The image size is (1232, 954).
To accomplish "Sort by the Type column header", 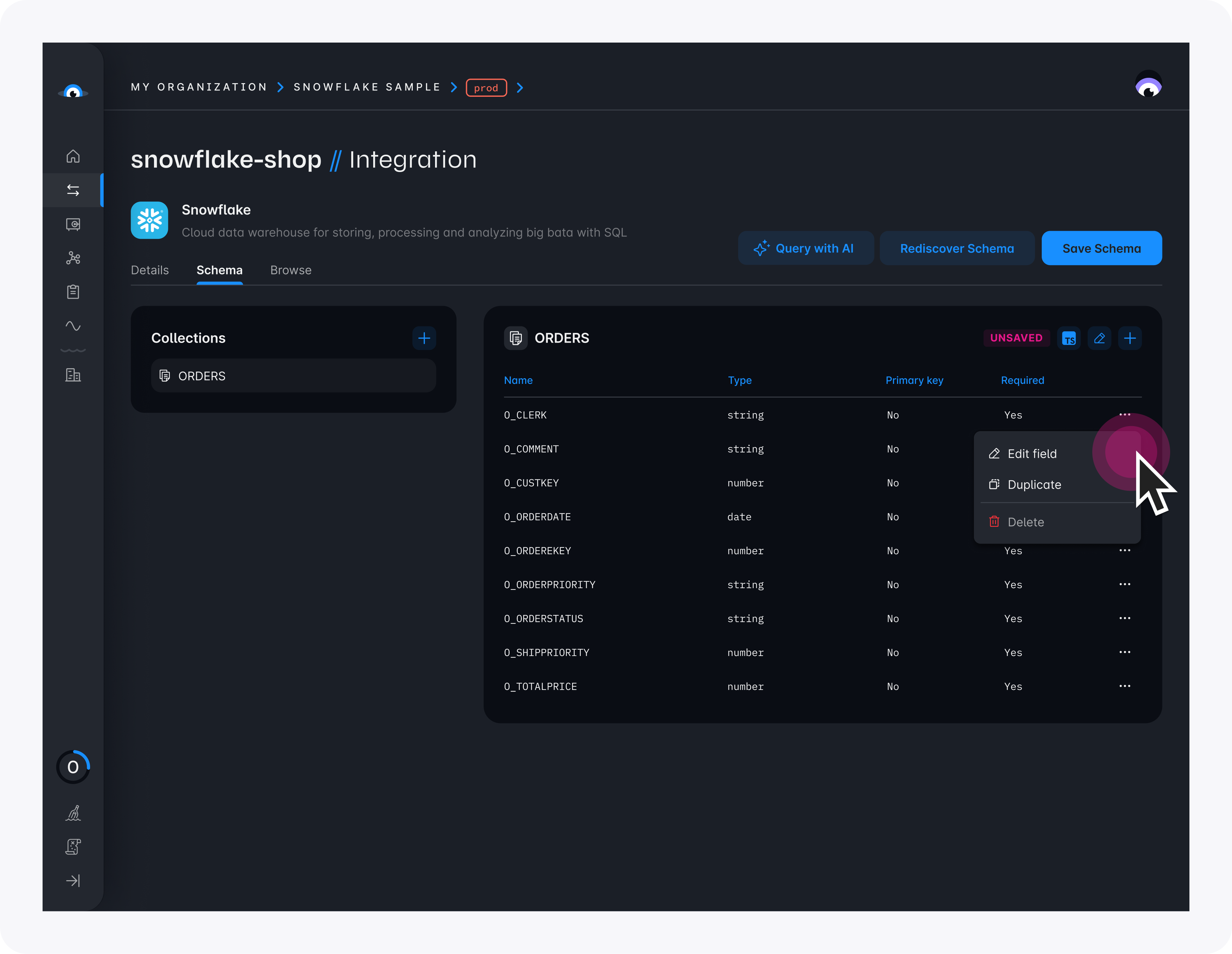I will point(739,380).
